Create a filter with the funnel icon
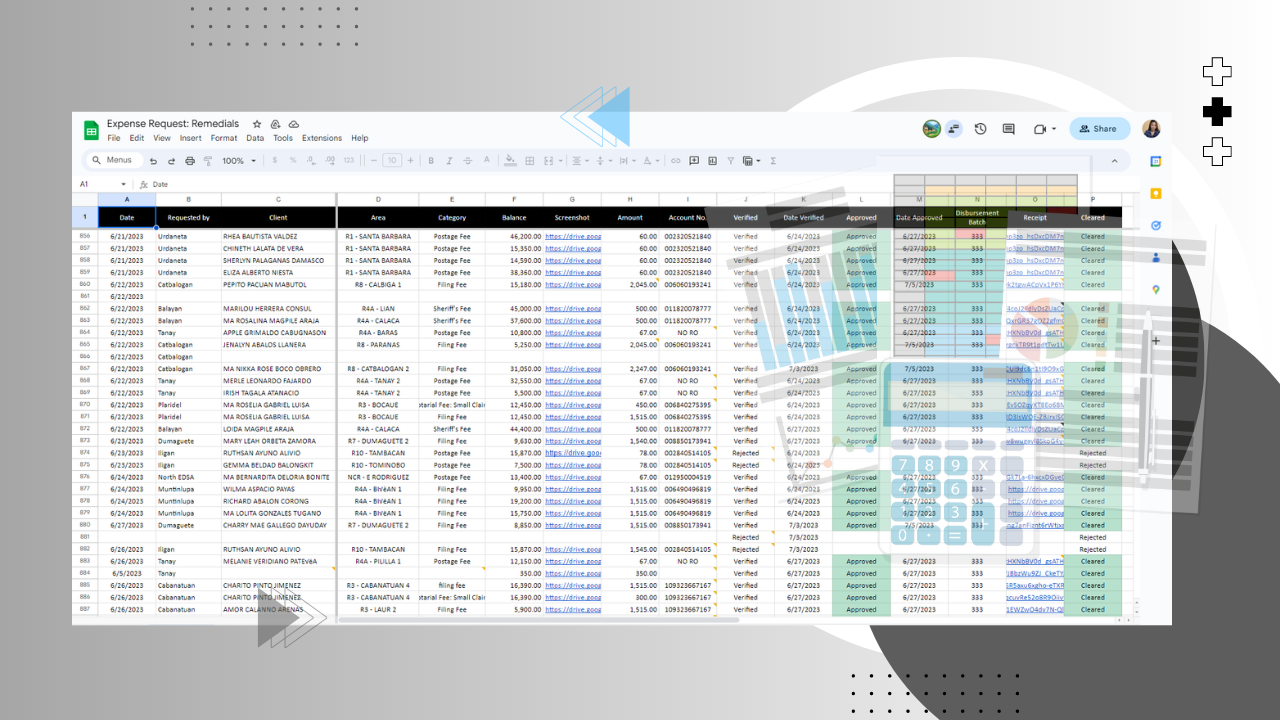The height and width of the screenshot is (720, 1280). coord(731,160)
